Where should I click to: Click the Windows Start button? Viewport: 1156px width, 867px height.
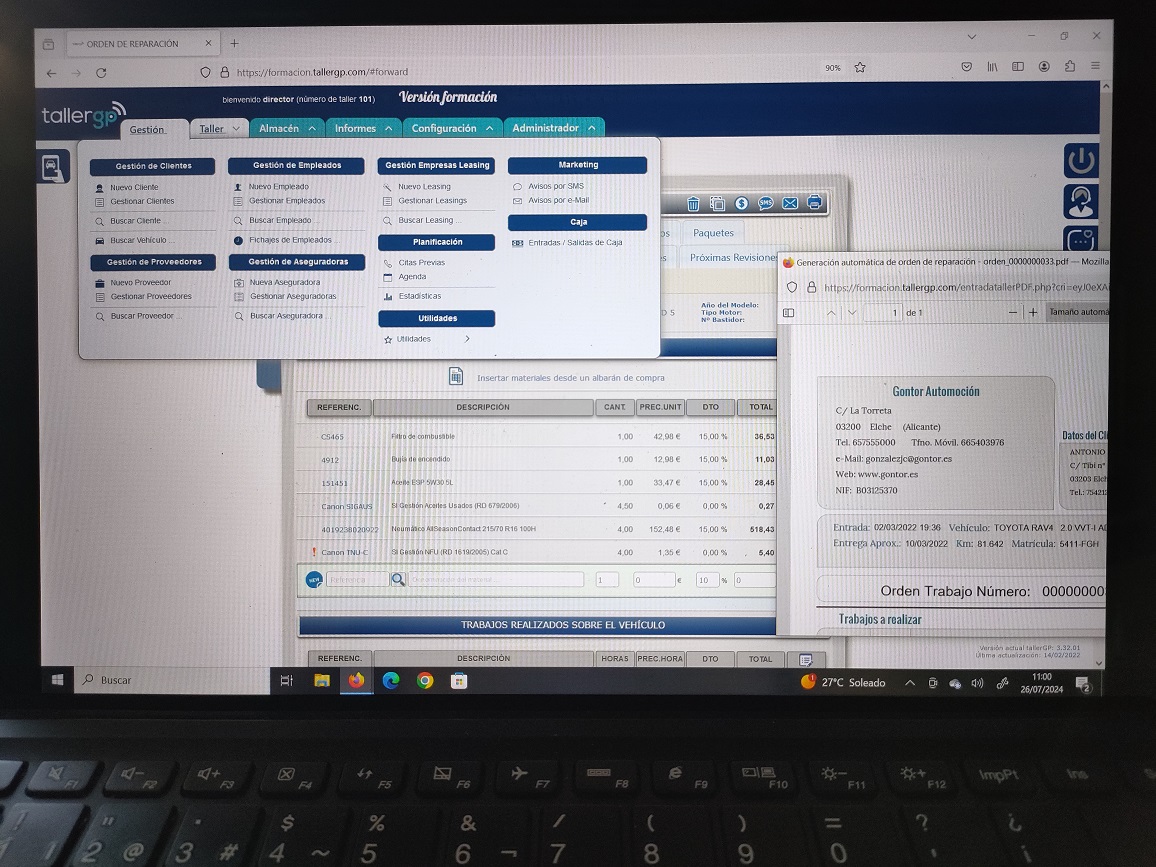(58, 680)
